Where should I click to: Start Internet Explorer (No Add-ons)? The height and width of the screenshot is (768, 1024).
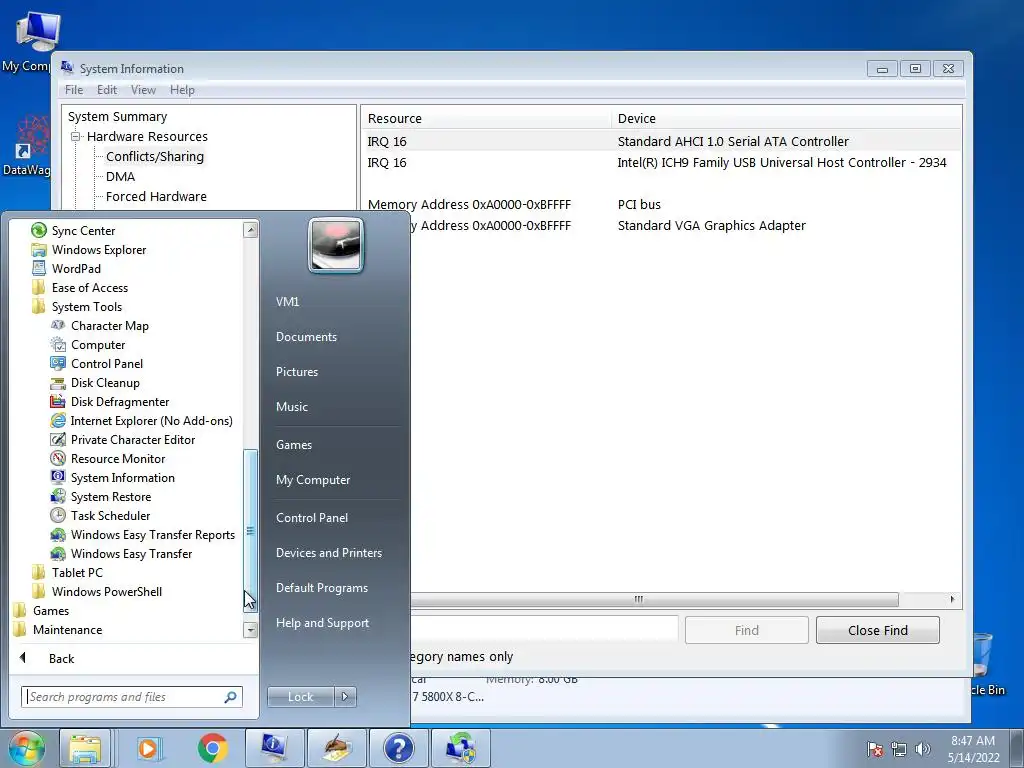tap(142, 420)
